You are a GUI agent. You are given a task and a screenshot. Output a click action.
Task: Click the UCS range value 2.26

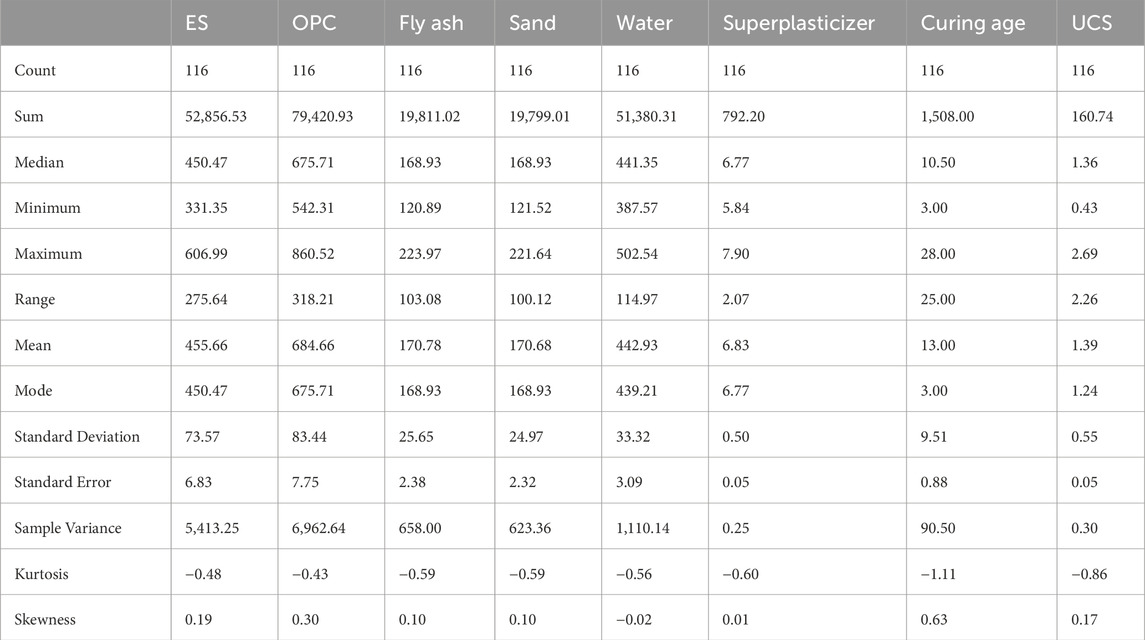click(1083, 299)
